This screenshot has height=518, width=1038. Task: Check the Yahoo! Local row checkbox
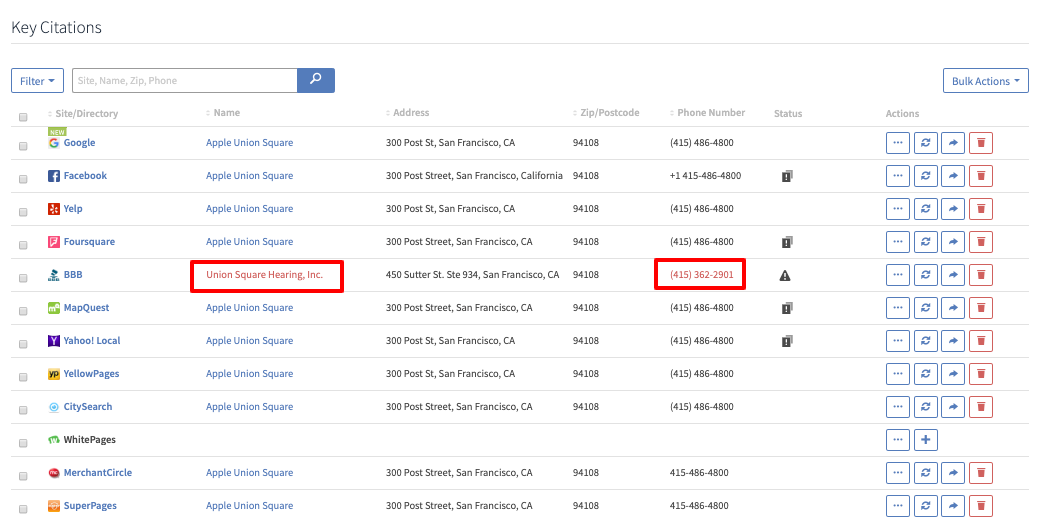[x=23, y=344]
